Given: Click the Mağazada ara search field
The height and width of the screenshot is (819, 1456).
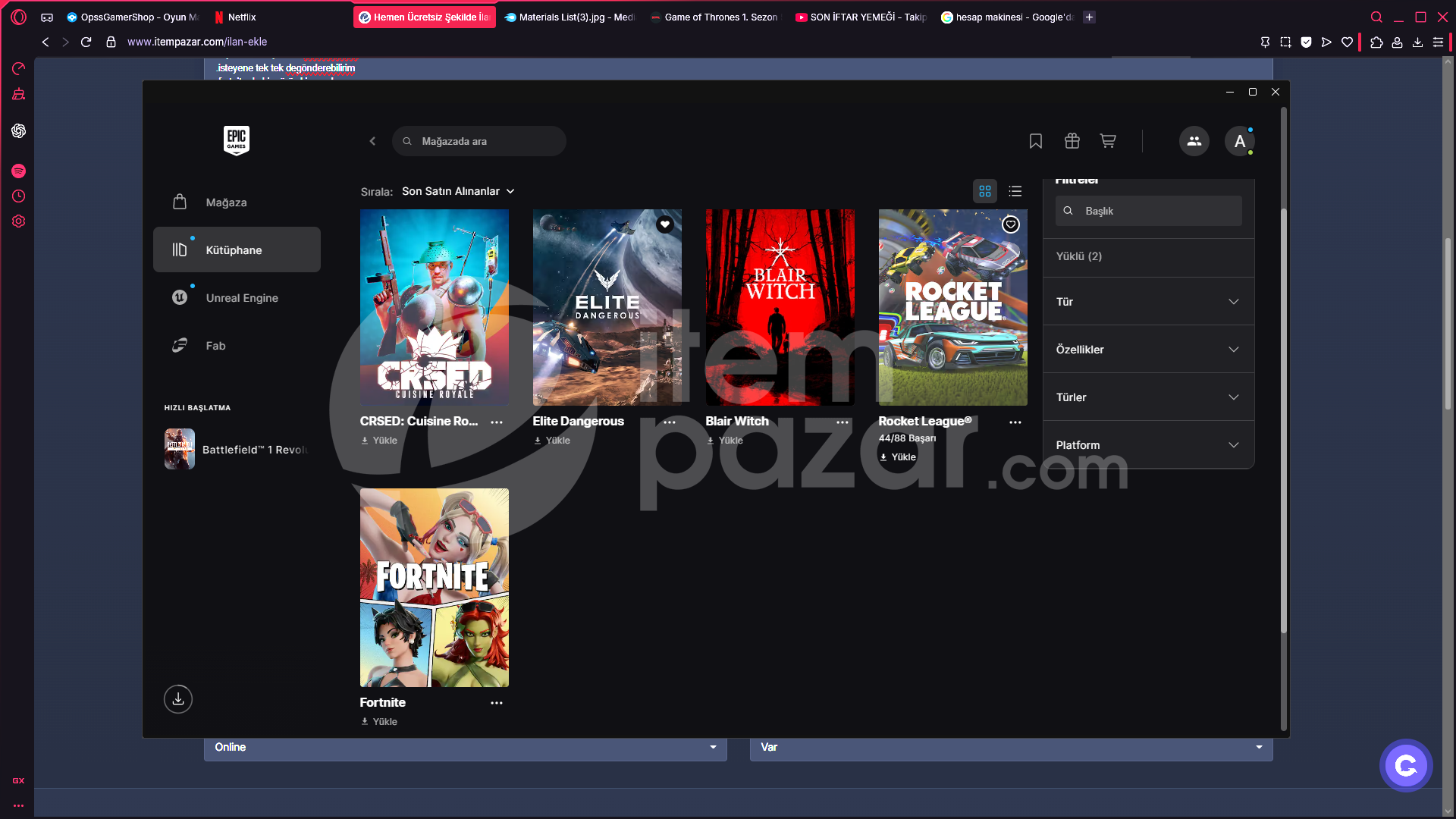Looking at the screenshot, I should 479,141.
